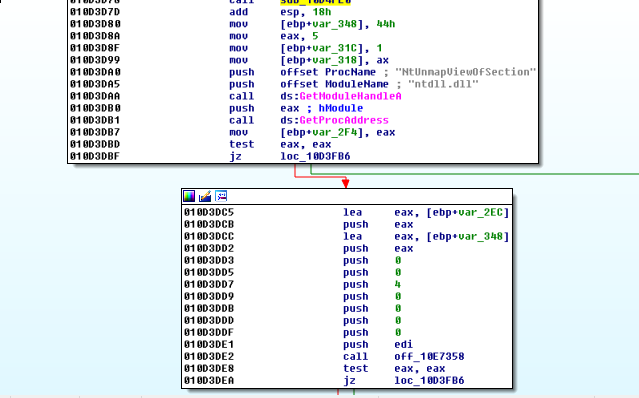Click the group nodes icon in node header
Screen dimensions: 639x398
point(221,196)
